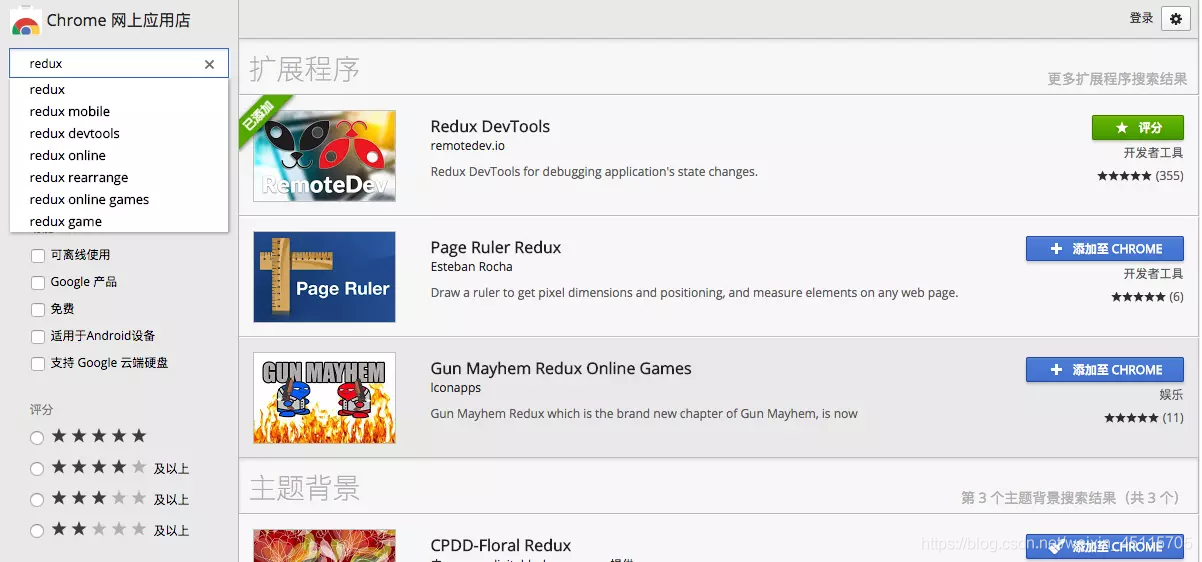The width and height of the screenshot is (1202, 562).
Task: Click the remotedev.io publisher text
Action: pos(468,146)
